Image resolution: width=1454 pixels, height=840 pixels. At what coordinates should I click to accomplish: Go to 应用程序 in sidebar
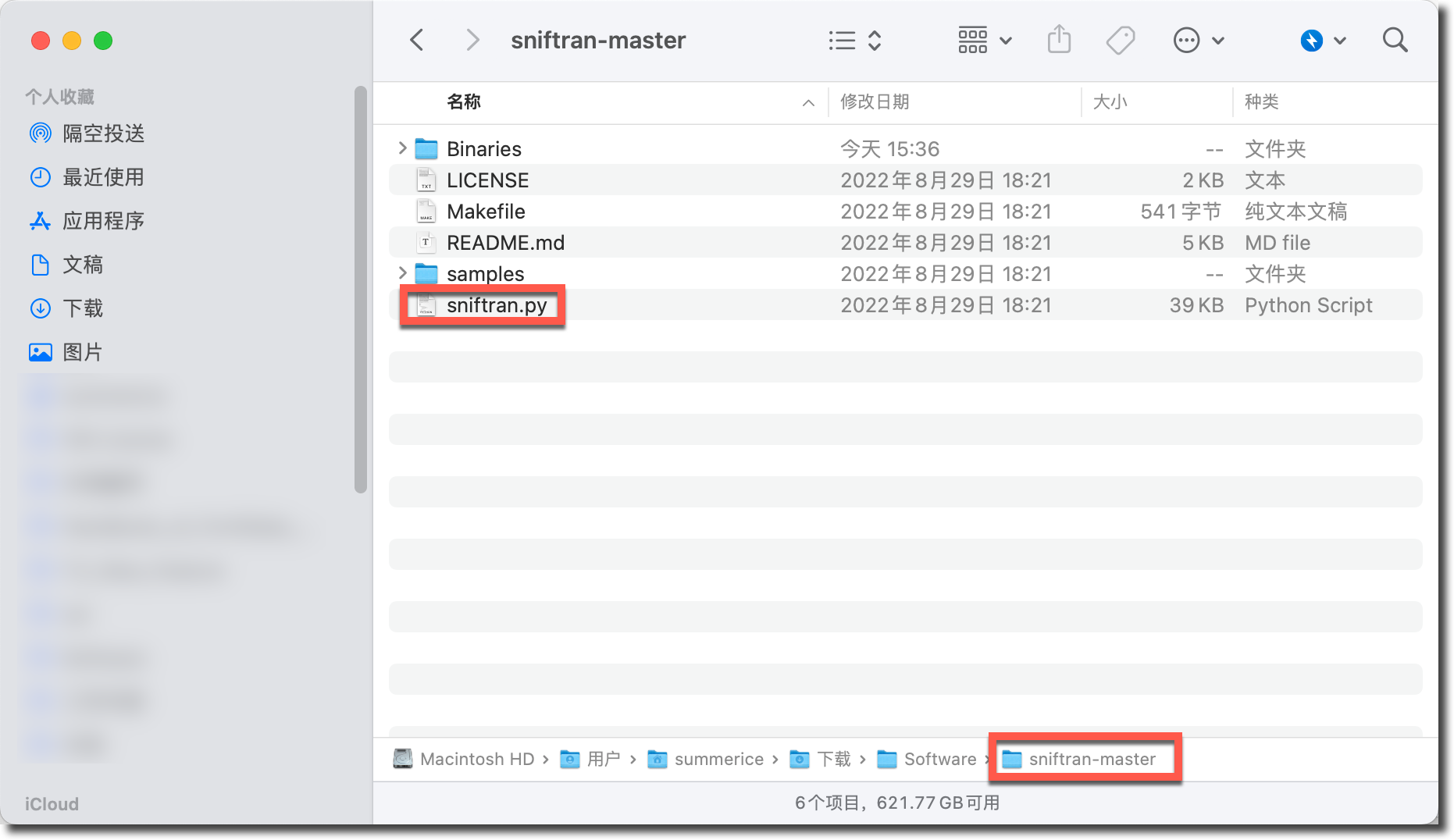pos(103,221)
